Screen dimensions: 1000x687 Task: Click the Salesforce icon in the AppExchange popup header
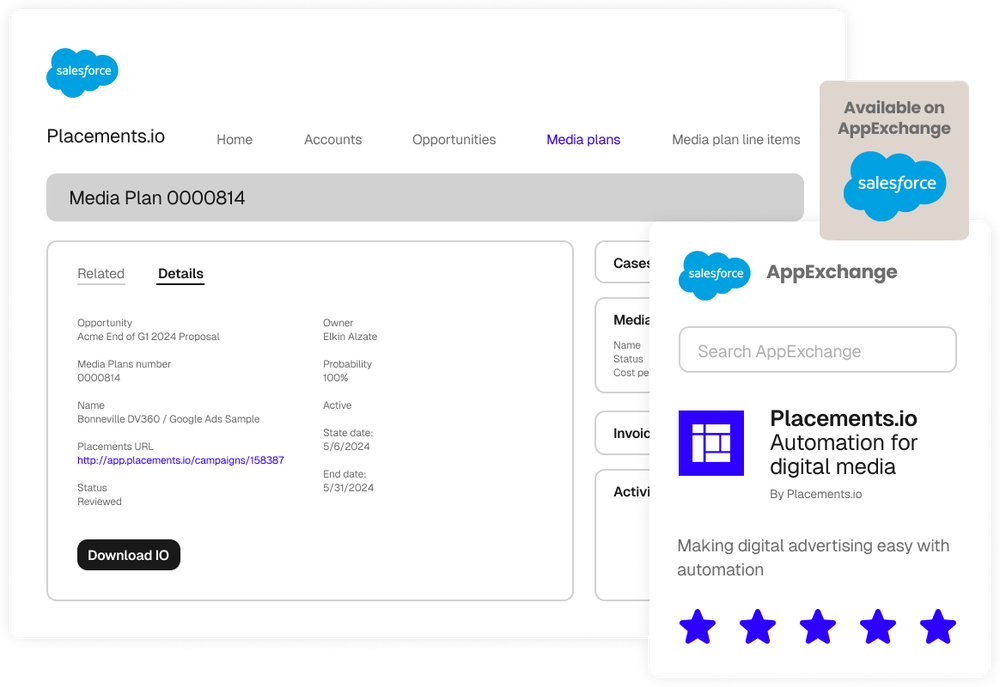(x=714, y=272)
